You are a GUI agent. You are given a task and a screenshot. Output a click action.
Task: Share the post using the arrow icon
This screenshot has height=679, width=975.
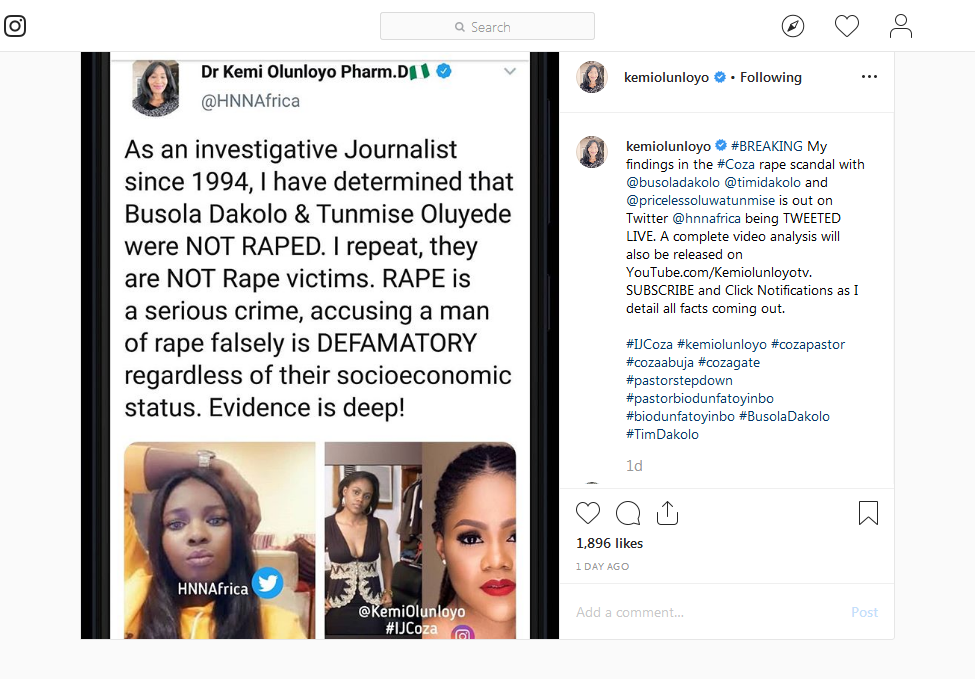667,511
